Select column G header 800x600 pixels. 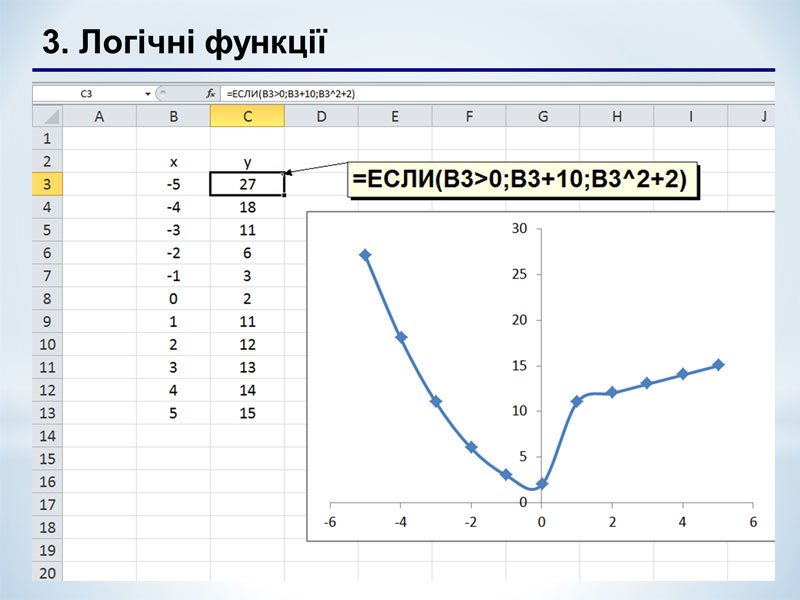coord(543,117)
